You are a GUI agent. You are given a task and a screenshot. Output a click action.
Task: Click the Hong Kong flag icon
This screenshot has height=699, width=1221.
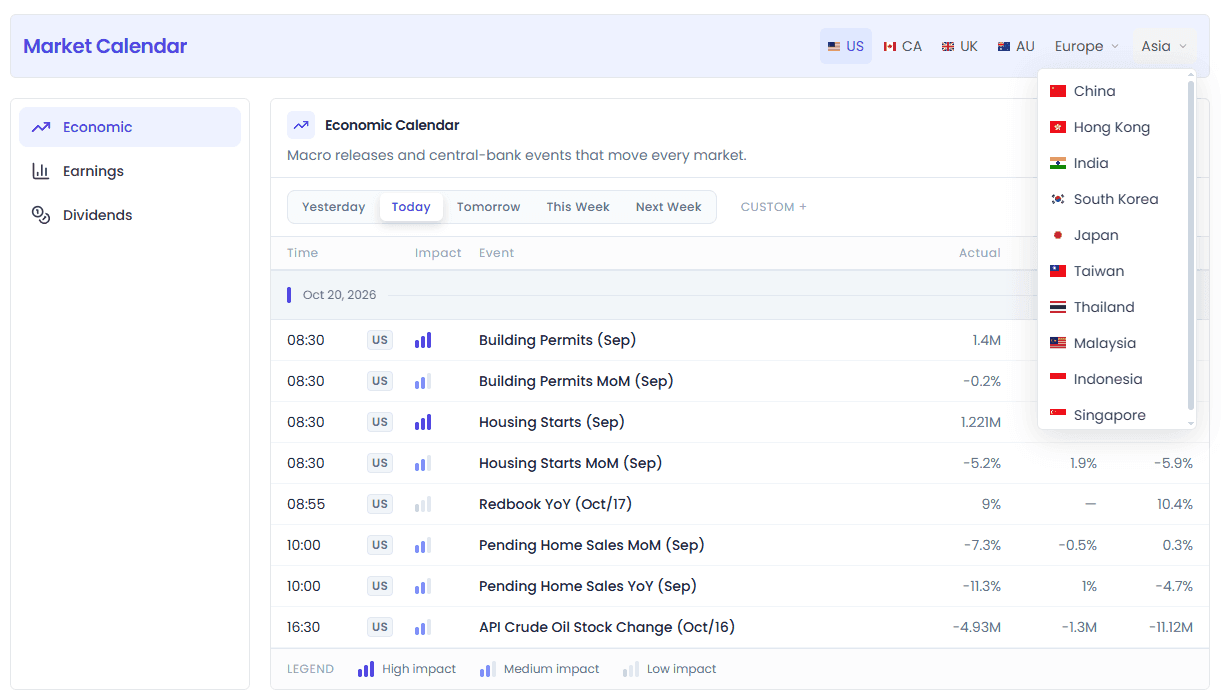point(1058,127)
